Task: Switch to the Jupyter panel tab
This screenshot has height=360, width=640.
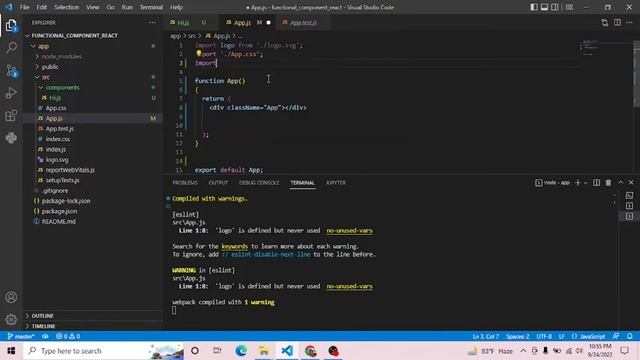Action: pos(336,182)
